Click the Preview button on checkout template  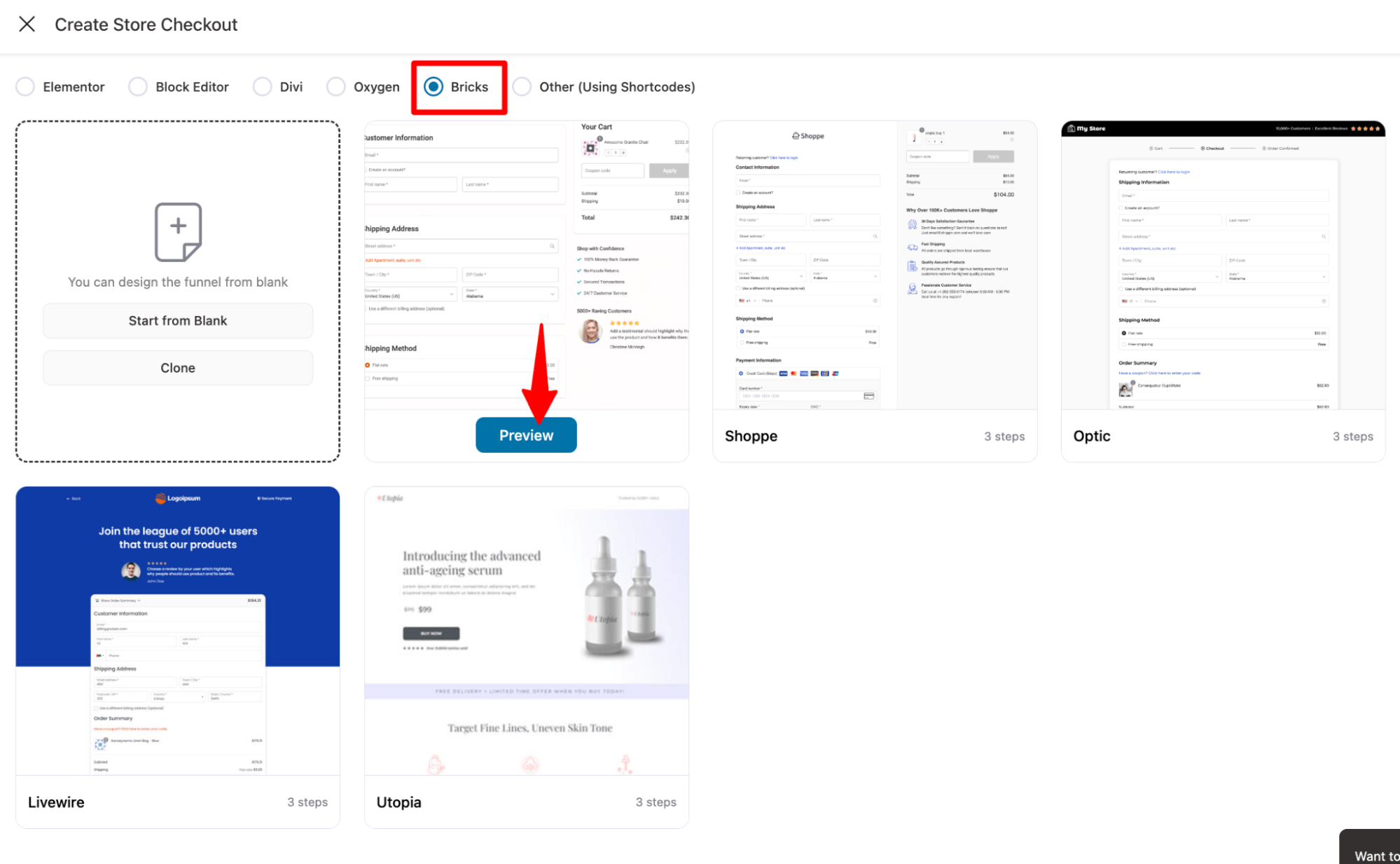(x=527, y=435)
